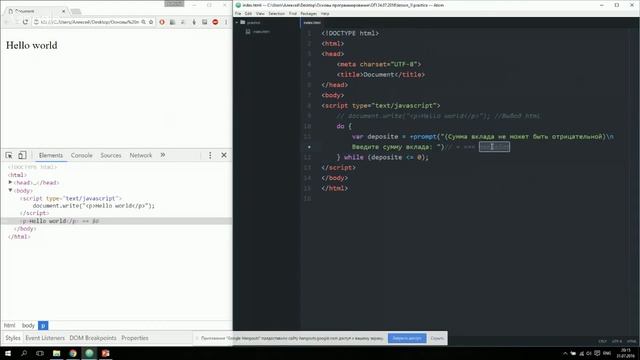Image resolution: width=640 pixels, height=360 pixels.
Task: Open Task View on taskbar
Action: 40,353
